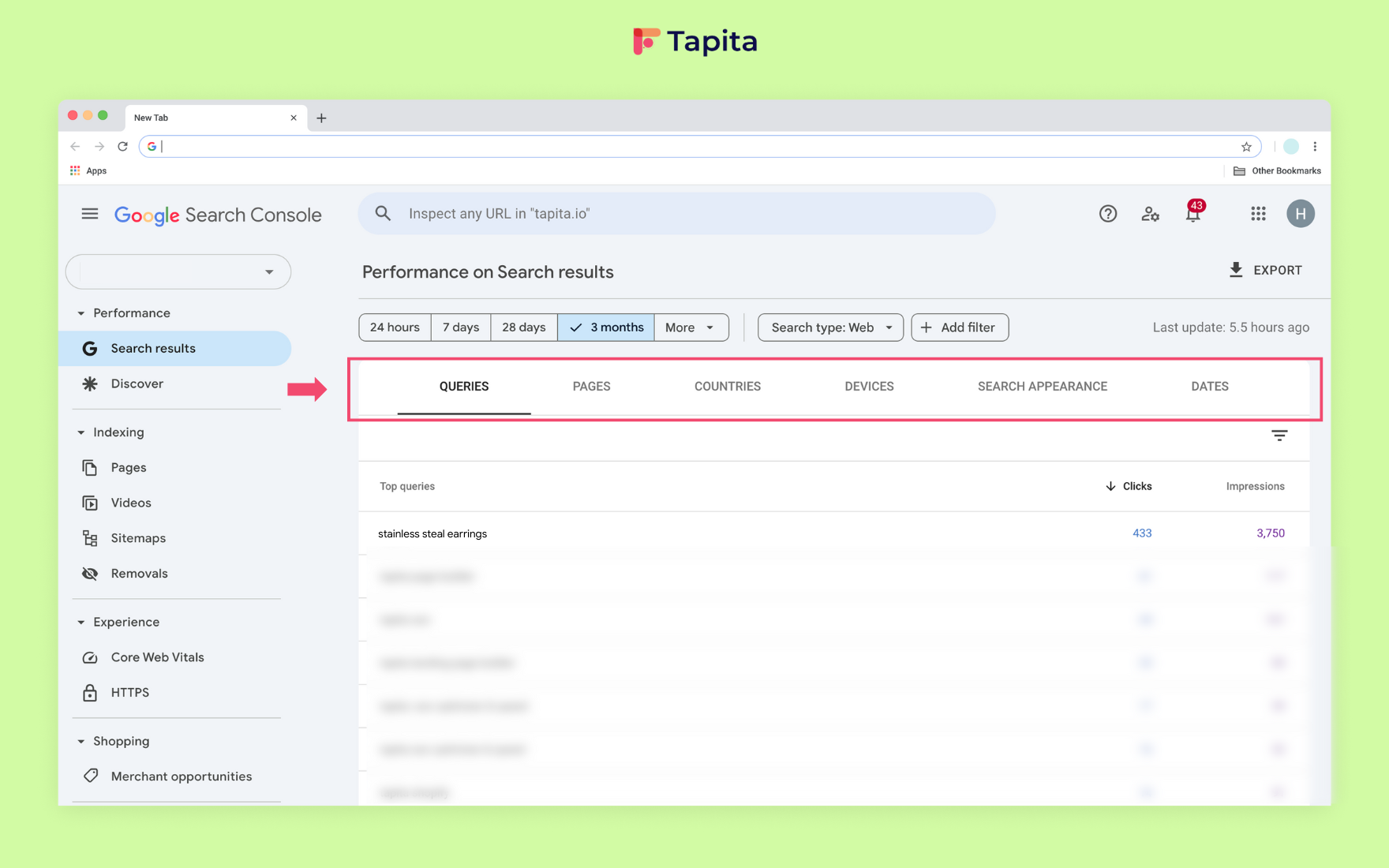
Task: Switch to the Dates tab
Action: (1210, 387)
